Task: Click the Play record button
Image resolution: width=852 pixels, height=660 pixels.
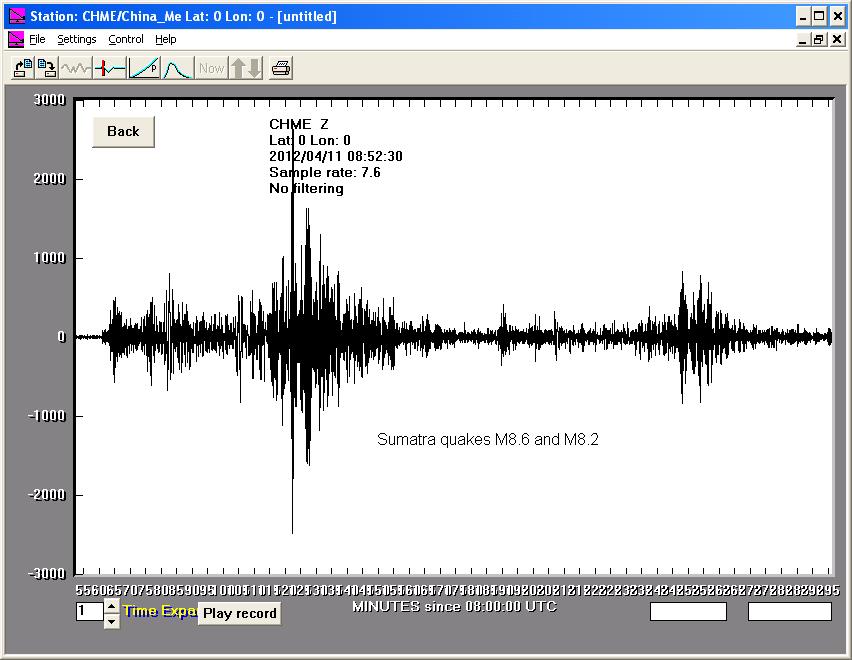Action: pos(239,613)
